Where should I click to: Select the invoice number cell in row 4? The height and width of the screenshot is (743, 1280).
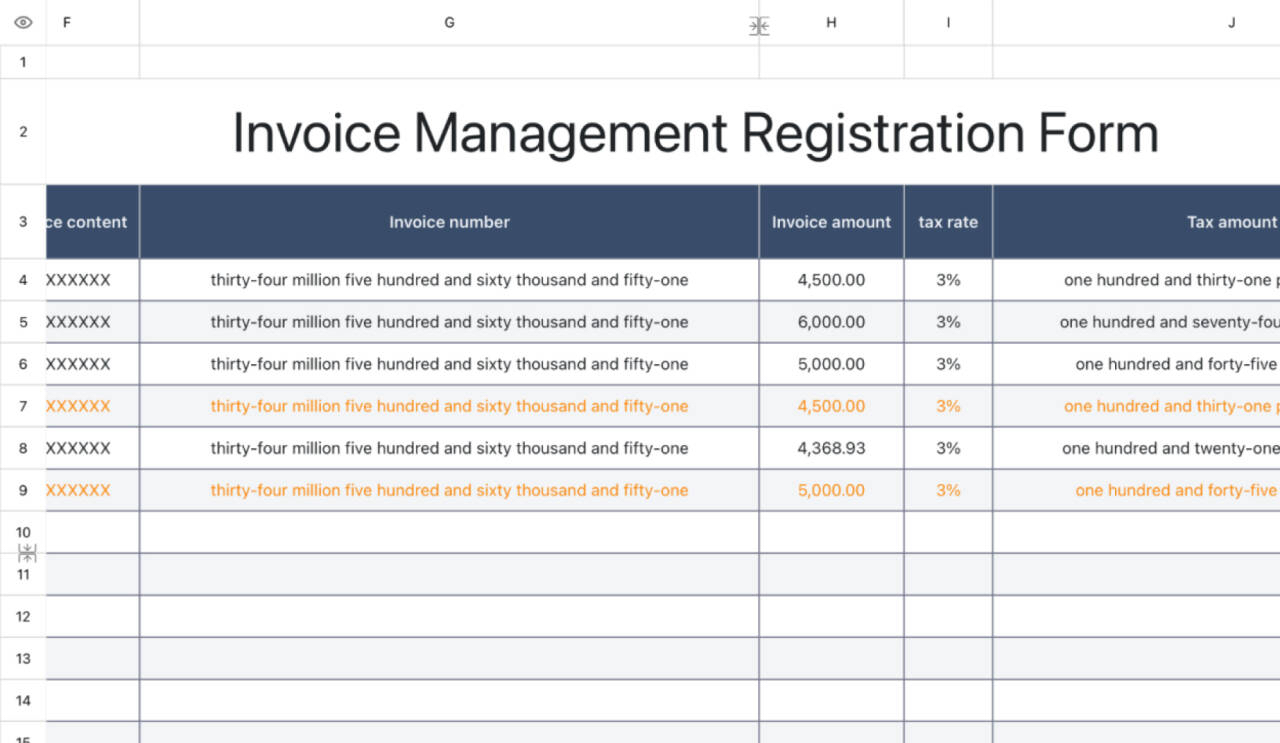point(449,280)
